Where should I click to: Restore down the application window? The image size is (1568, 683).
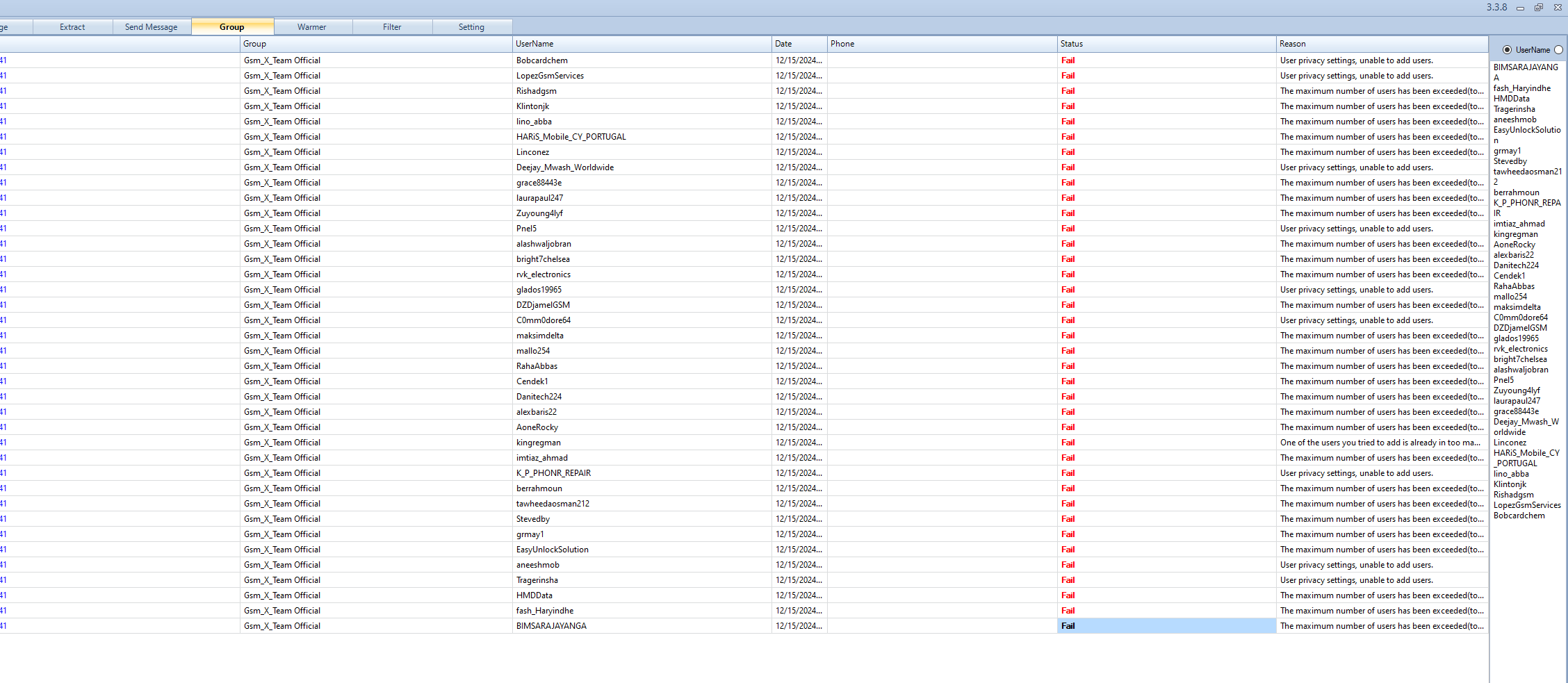1539,8
